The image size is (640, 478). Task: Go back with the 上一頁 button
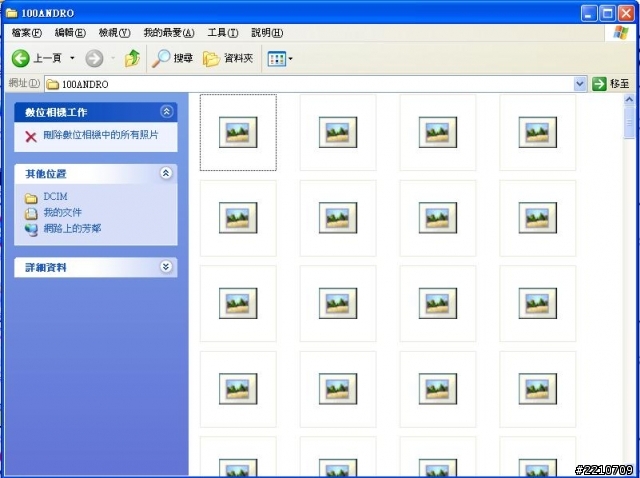[36, 58]
